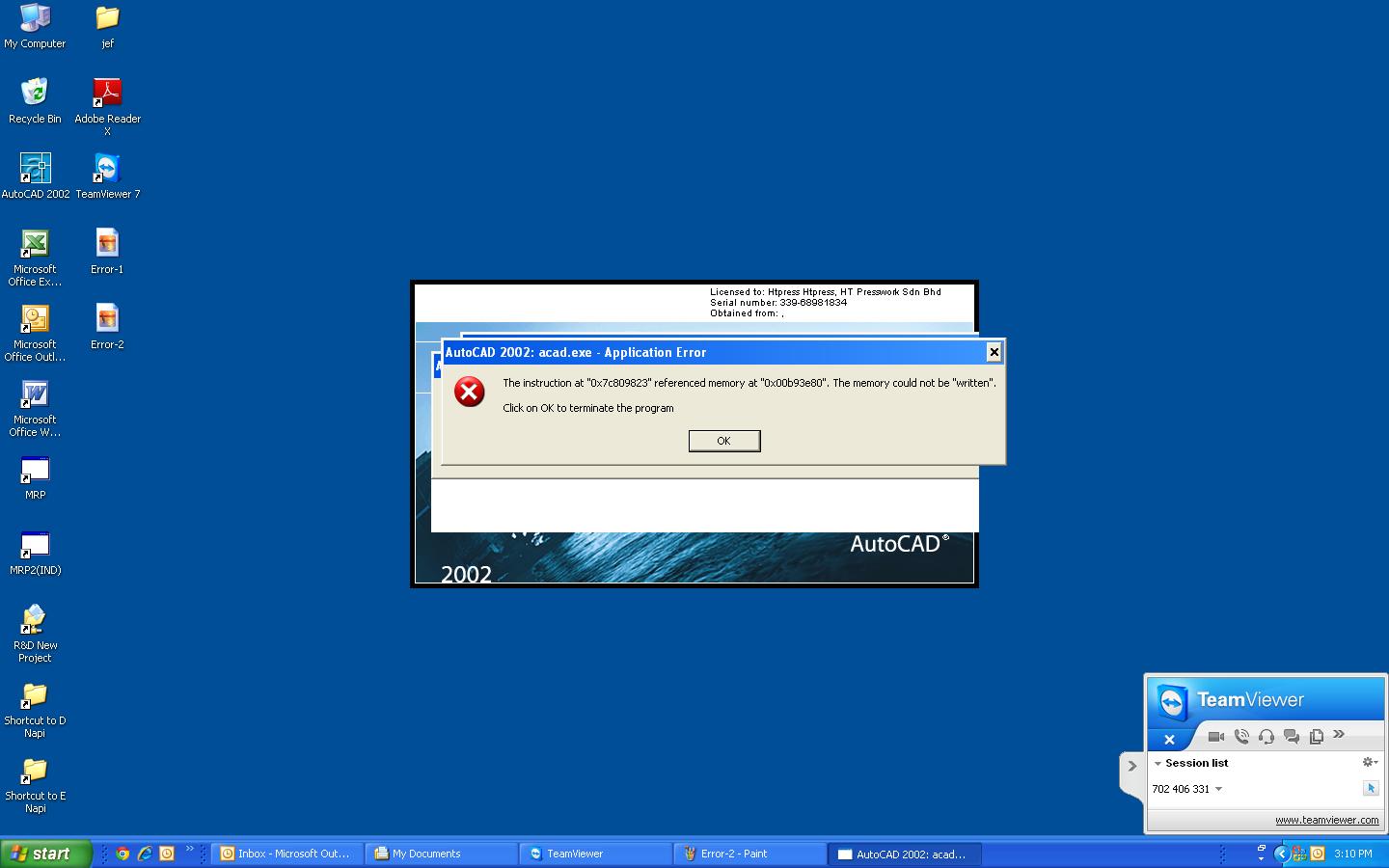The image size is (1389, 868).
Task: Open the www.teamviewer.com link
Action: coord(1326,820)
